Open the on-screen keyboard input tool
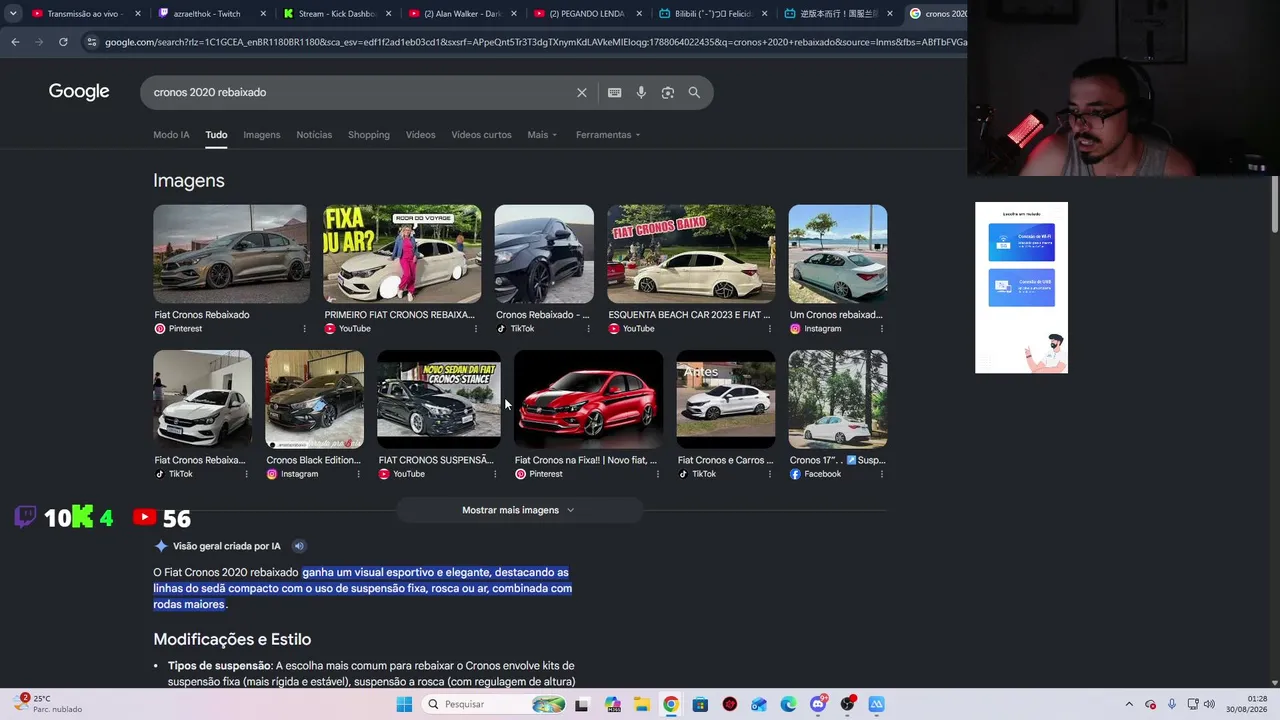1280x720 pixels. tap(614, 92)
